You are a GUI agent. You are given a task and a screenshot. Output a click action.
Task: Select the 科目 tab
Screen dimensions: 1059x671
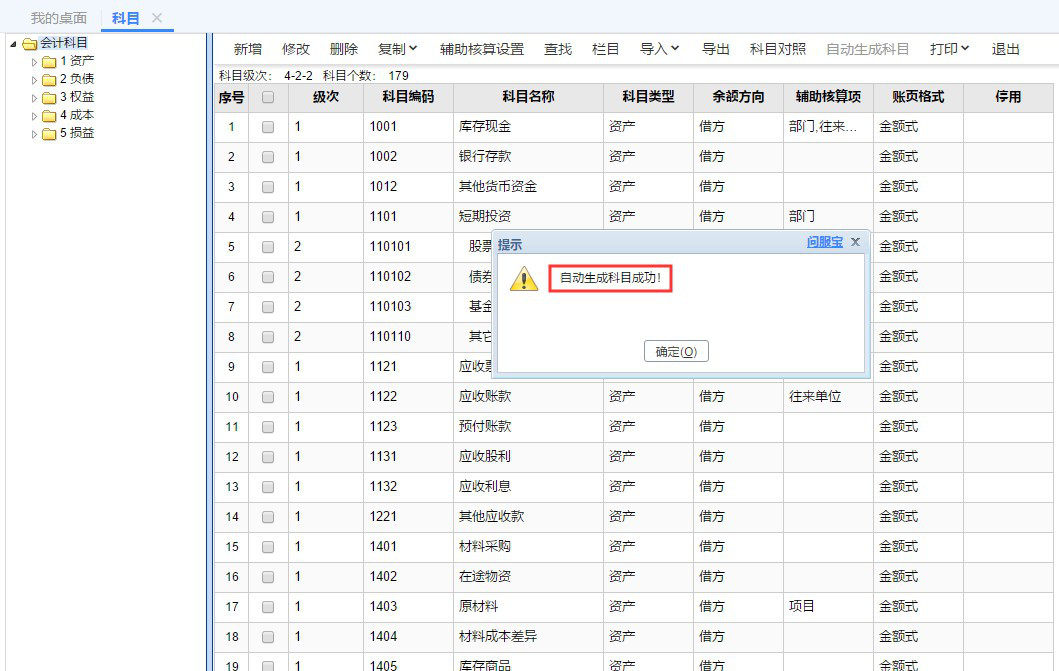(126, 18)
